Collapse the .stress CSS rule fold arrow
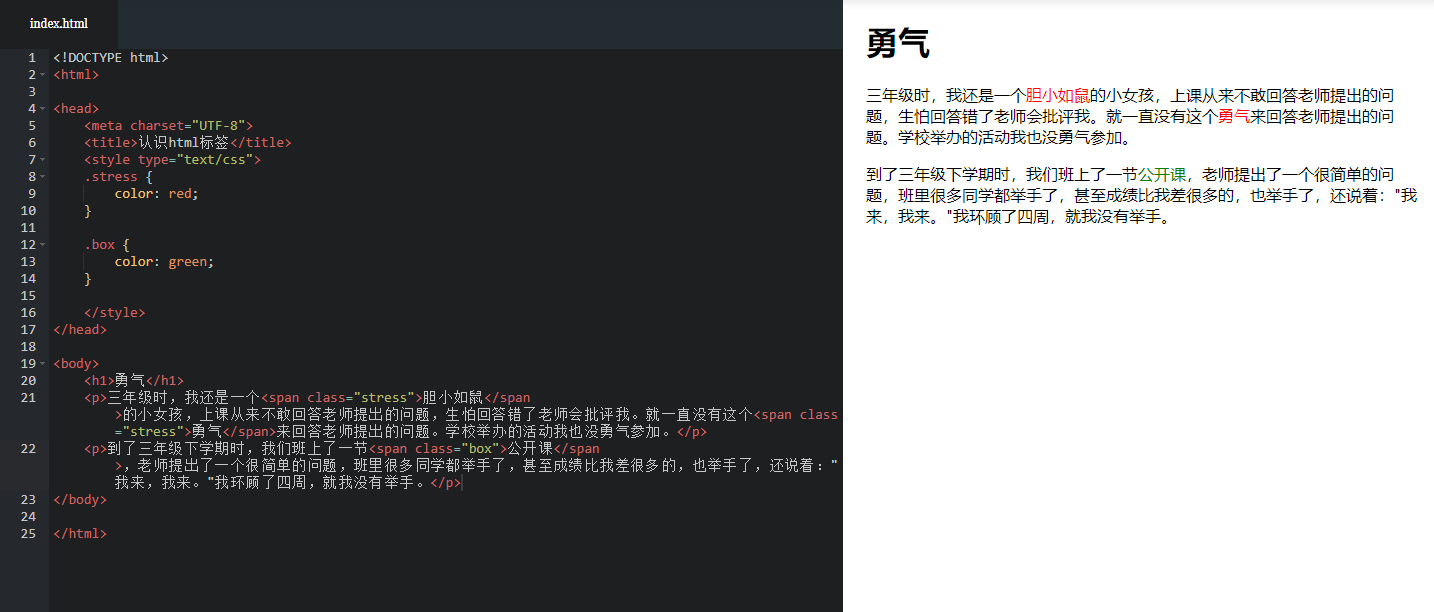Image resolution: width=1434 pixels, height=612 pixels. 44,176
